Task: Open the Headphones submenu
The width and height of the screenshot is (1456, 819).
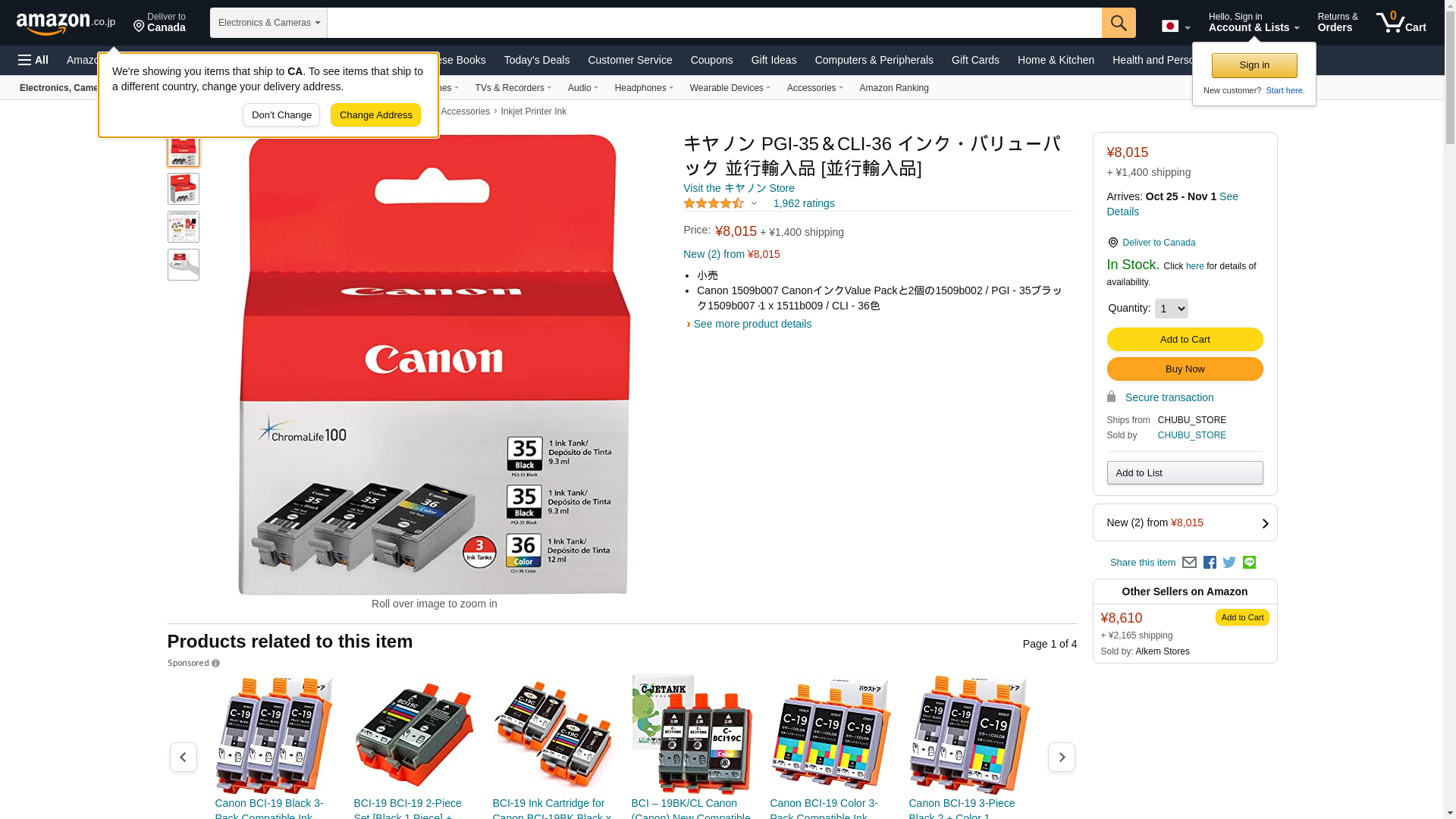Action: coord(644,88)
